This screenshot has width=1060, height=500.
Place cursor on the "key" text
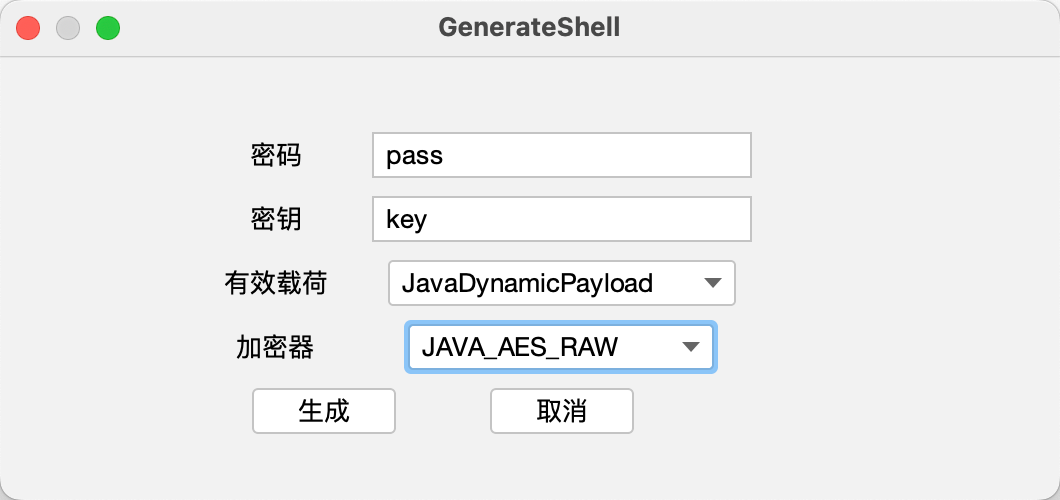tap(406, 219)
